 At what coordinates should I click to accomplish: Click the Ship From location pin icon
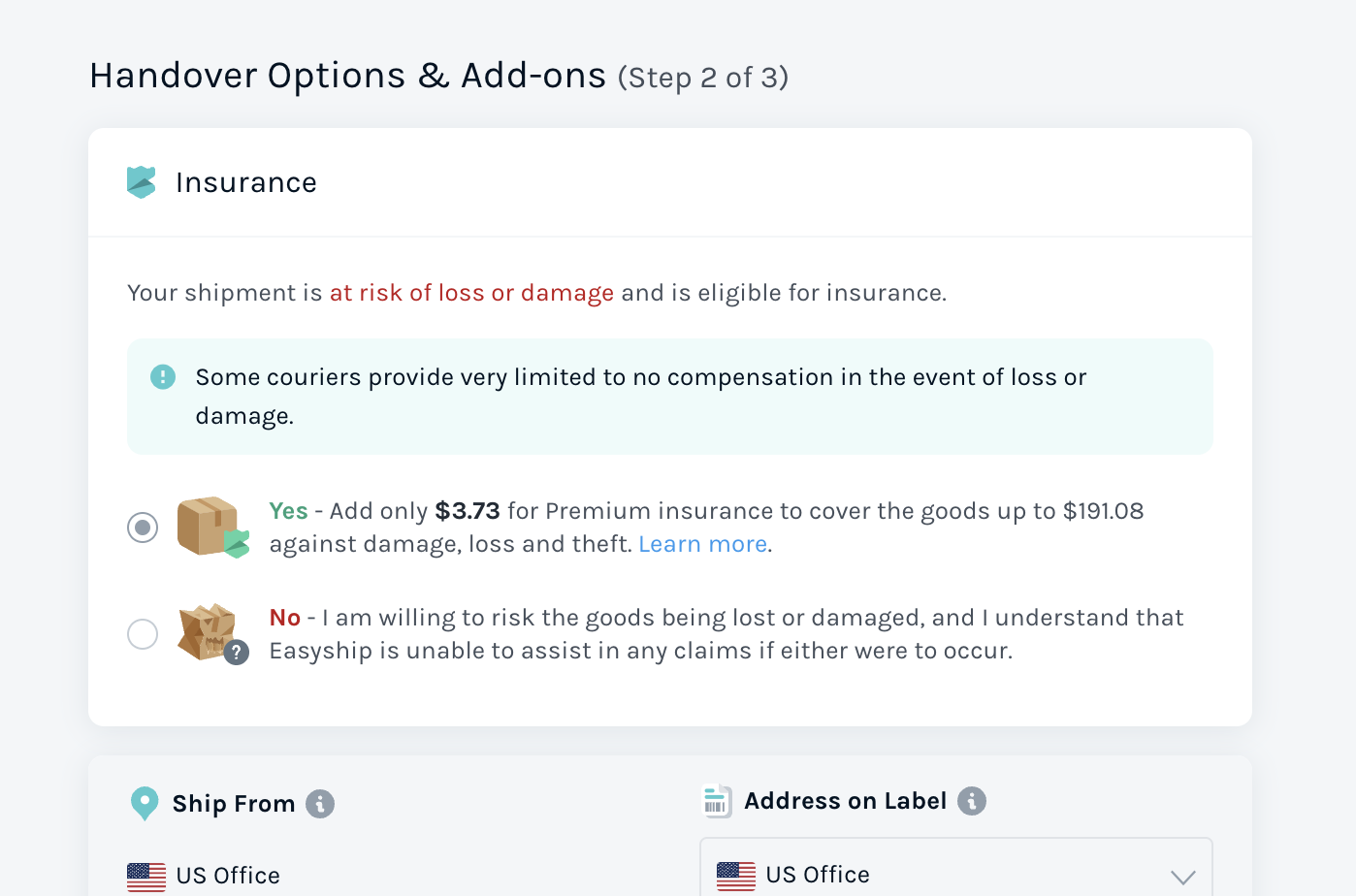[144, 803]
